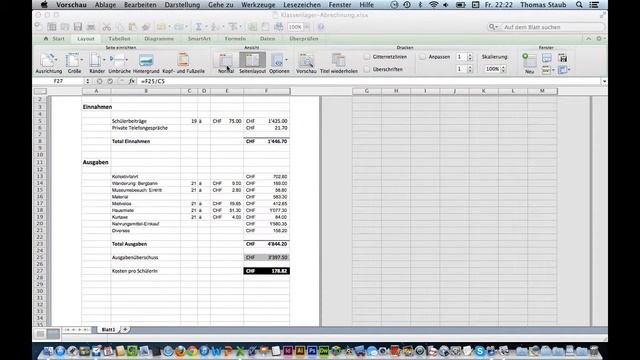Screen dimensions: 640x360
Task: Click the Name box showing F27
Action: point(58,81)
